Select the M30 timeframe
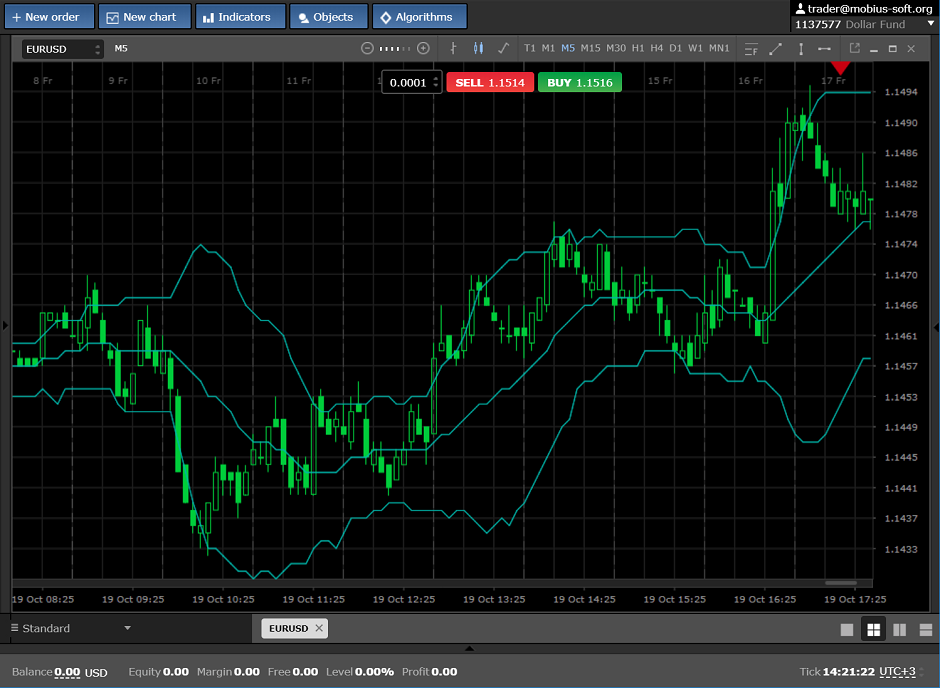 (x=616, y=49)
